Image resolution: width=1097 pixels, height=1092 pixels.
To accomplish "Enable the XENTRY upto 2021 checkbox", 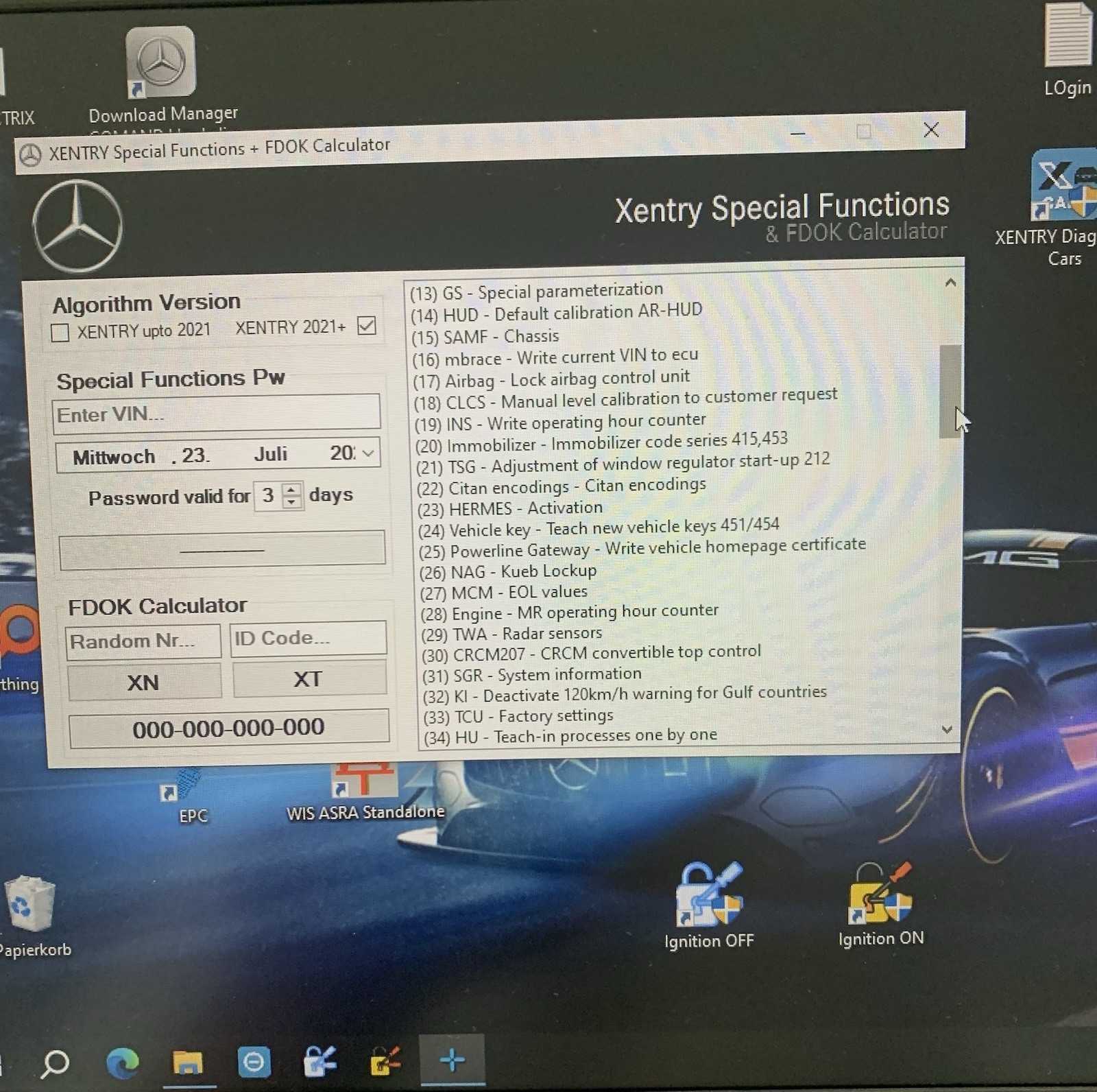I will point(60,333).
